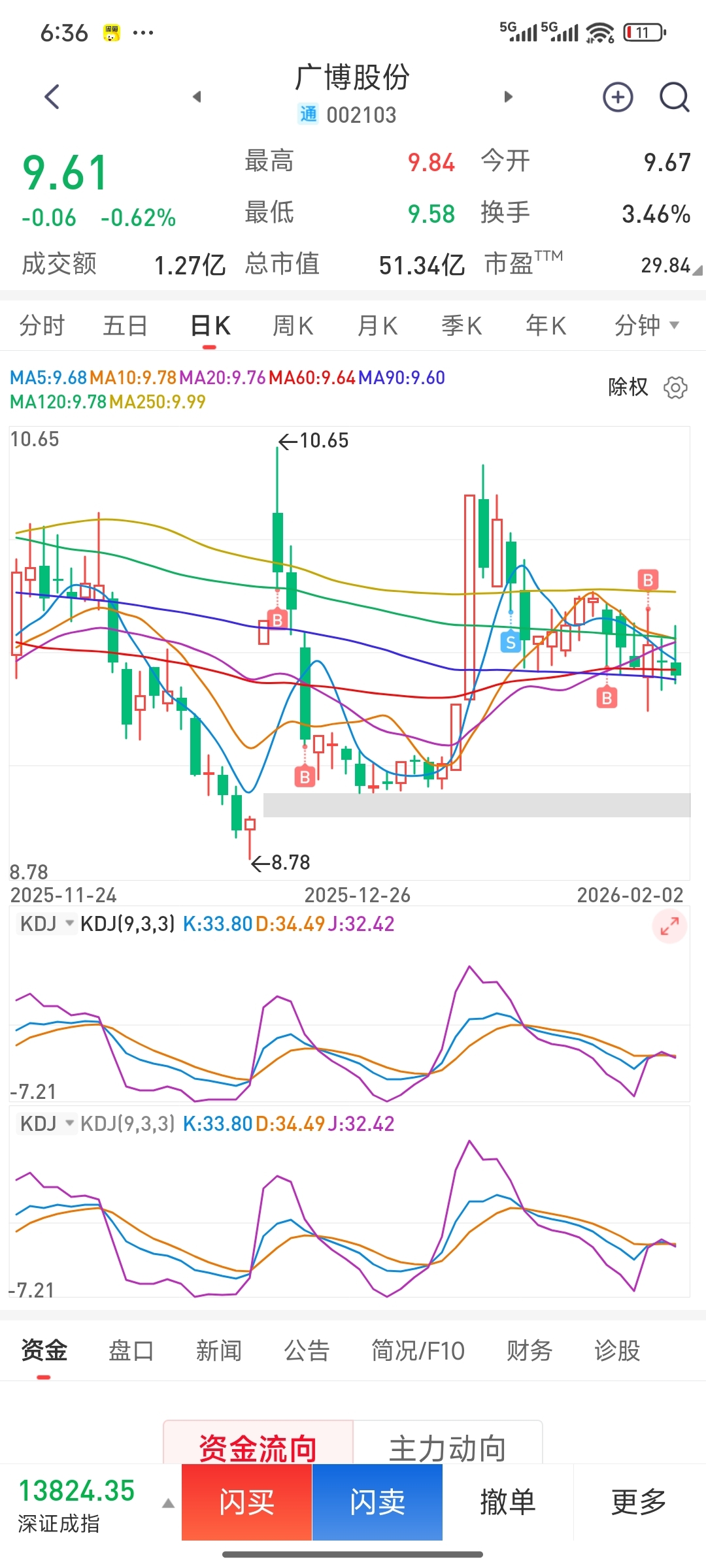Tap the red 闪买 button
706x1568 pixels.
pos(246,1502)
